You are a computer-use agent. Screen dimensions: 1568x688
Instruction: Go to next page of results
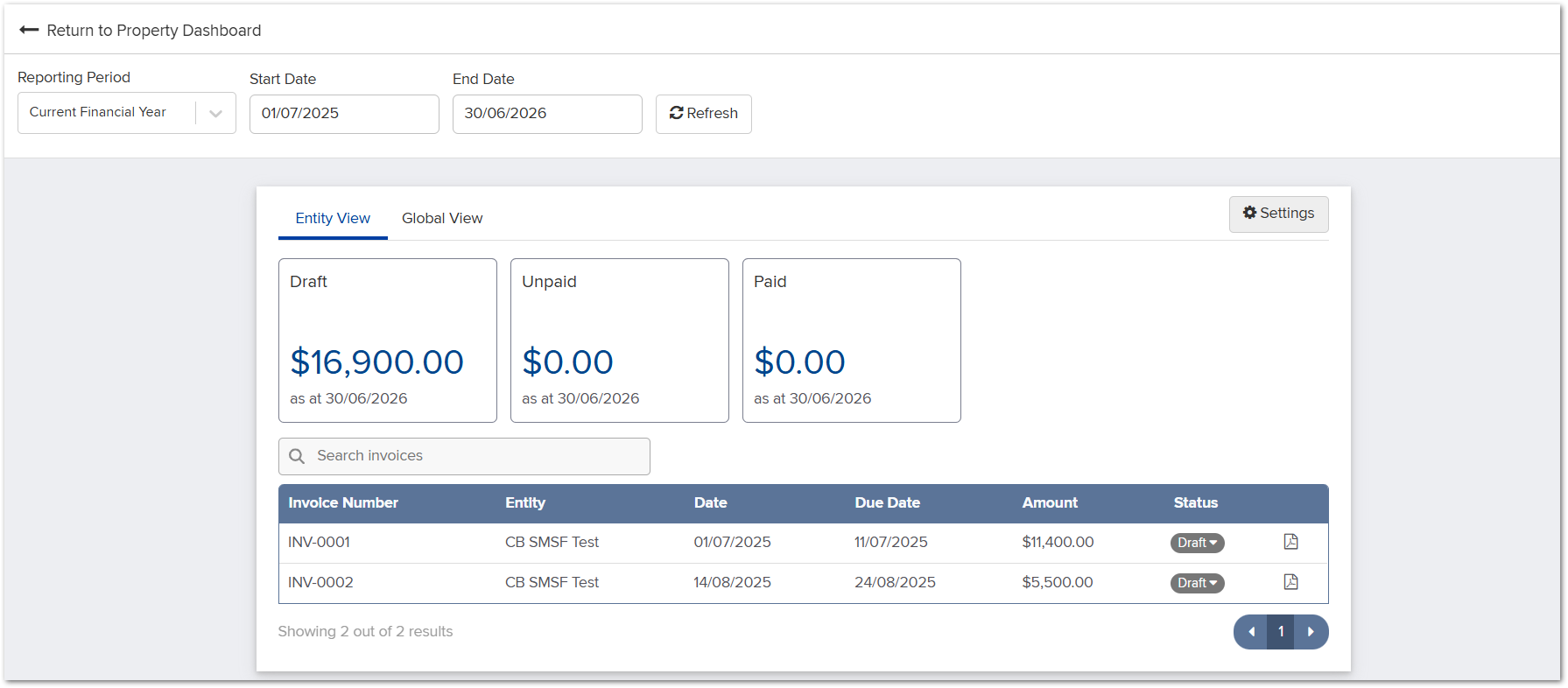click(1311, 632)
